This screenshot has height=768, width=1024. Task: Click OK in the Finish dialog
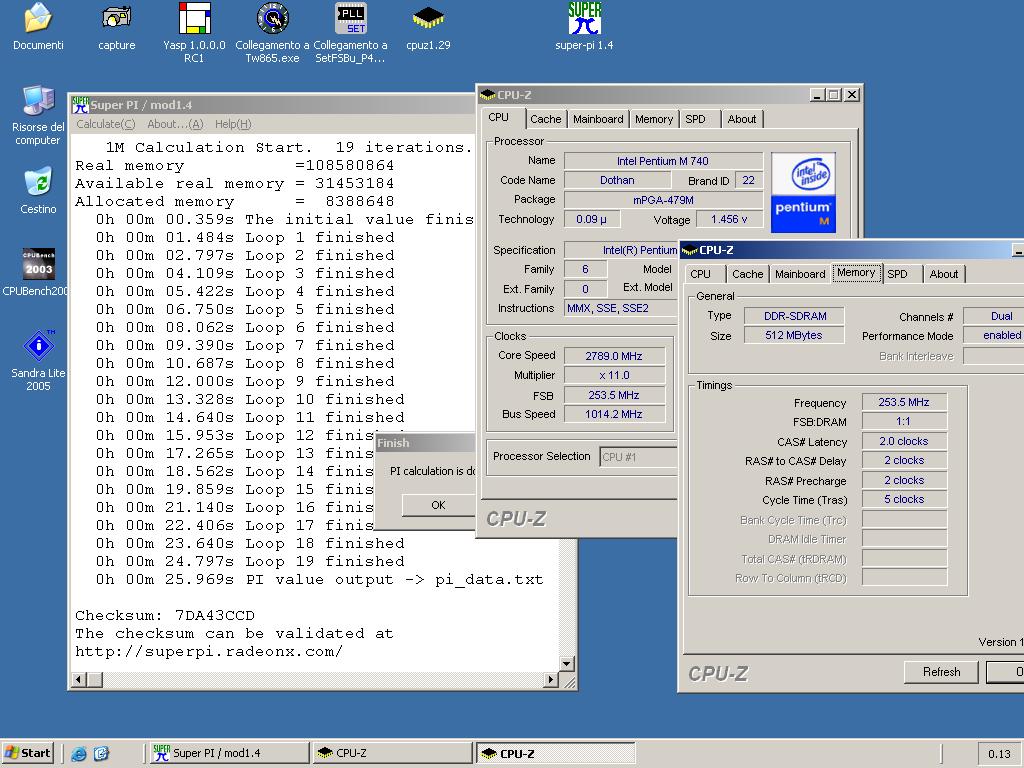pyautogui.click(x=438, y=505)
